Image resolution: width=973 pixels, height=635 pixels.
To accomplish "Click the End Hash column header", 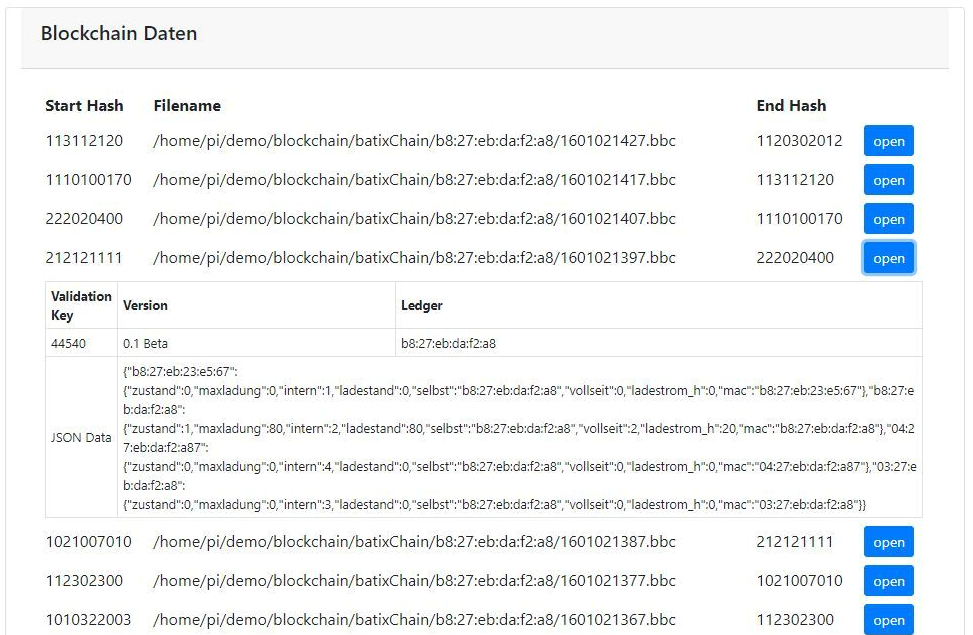I will pyautogui.click(x=791, y=105).
